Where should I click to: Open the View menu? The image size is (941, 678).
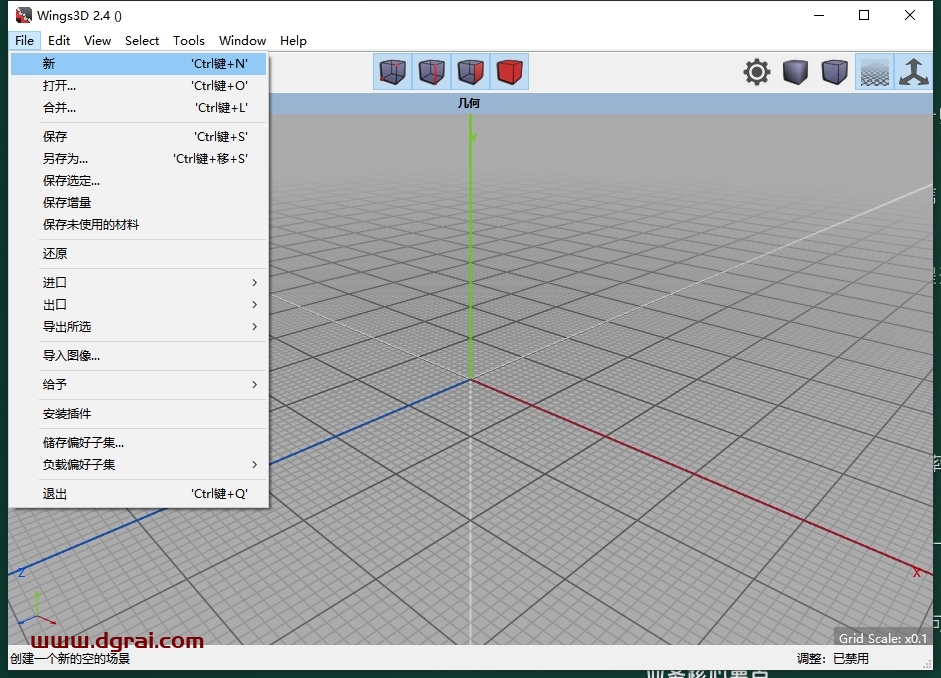(97, 40)
